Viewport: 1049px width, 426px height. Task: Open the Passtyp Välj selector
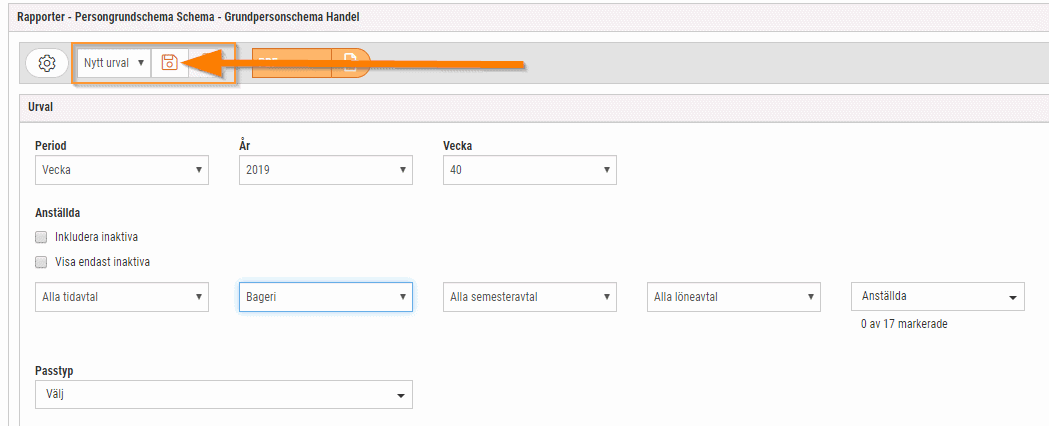[223, 395]
